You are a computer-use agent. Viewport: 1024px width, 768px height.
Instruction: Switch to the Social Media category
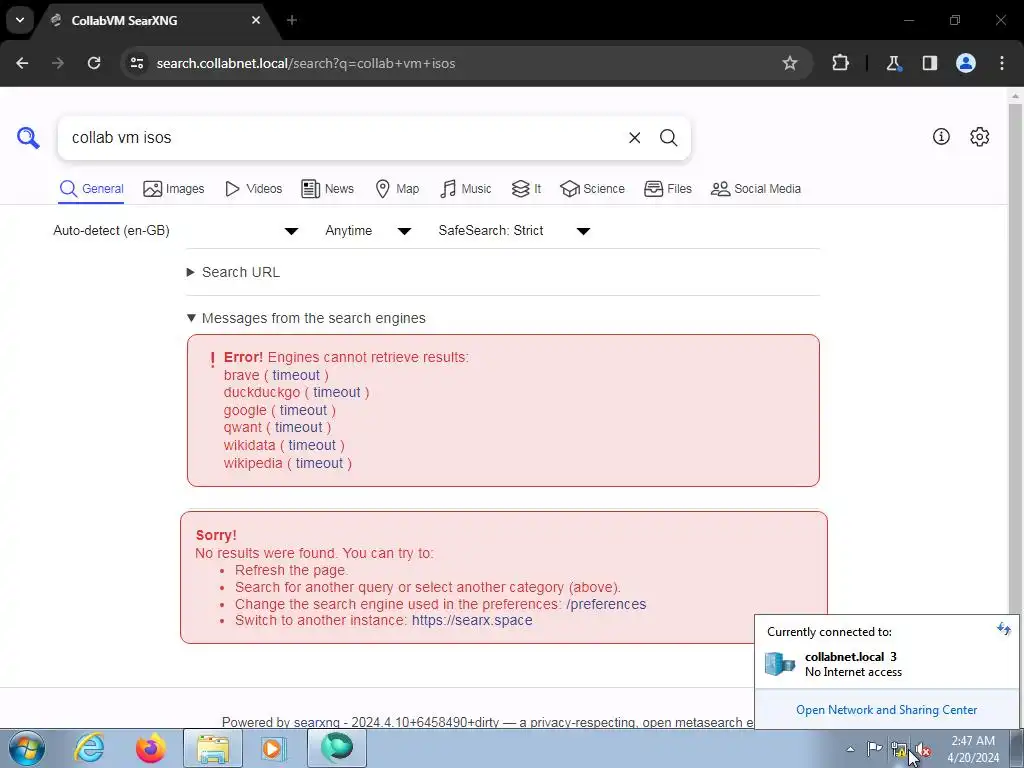click(x=756, y=189)
